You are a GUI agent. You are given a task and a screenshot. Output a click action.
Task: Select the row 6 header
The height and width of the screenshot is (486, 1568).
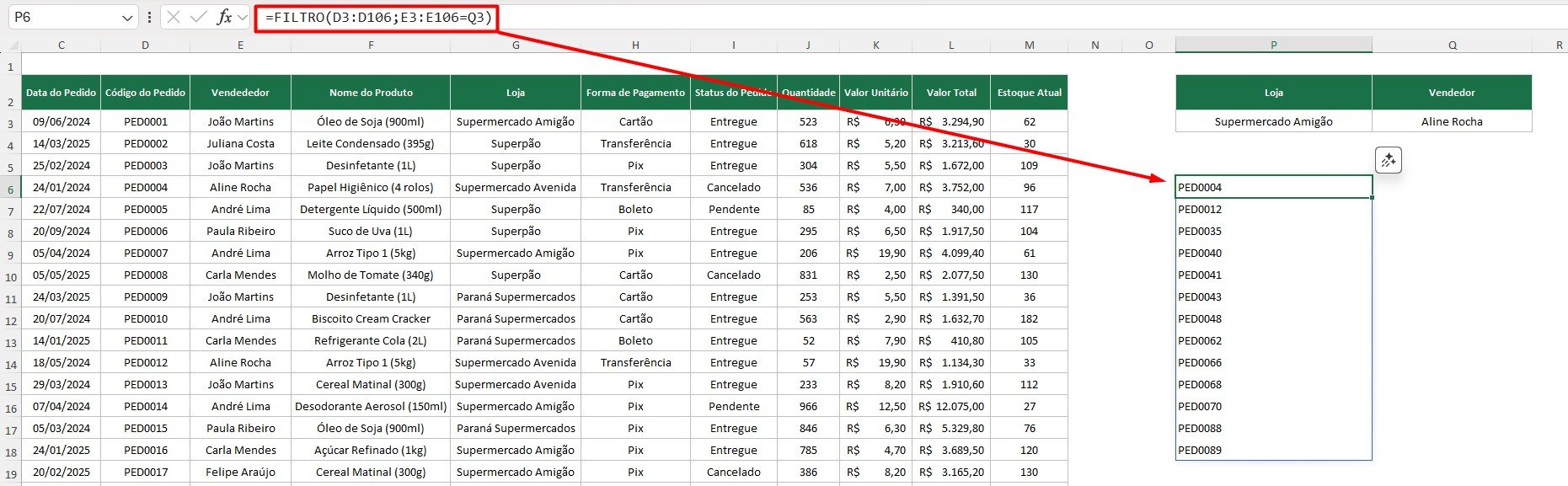10,189
